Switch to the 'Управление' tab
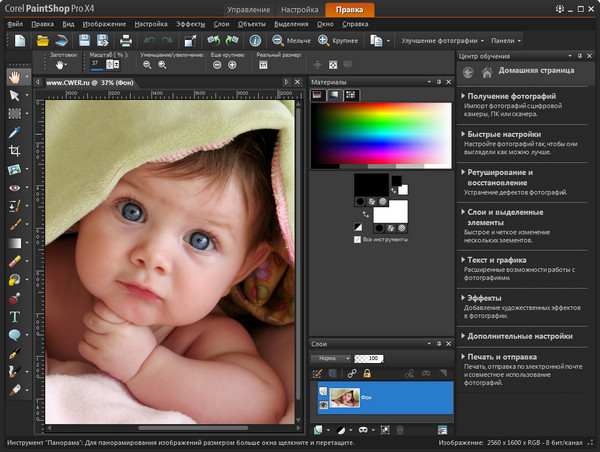This screenshot has width=600, height=452. tap(247, 8)
